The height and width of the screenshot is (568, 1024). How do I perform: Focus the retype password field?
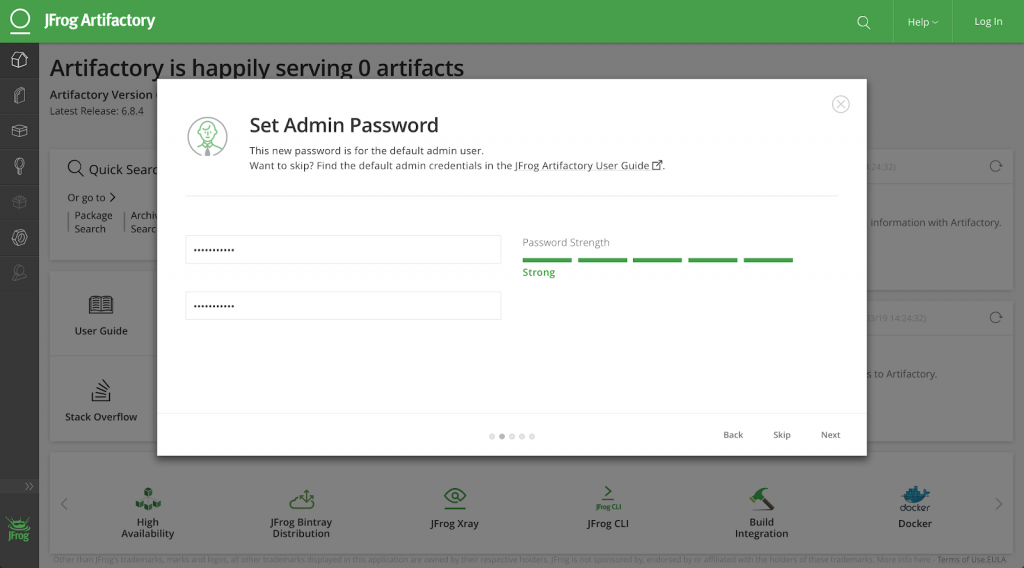pyautogui.click(x=343, y=306)
